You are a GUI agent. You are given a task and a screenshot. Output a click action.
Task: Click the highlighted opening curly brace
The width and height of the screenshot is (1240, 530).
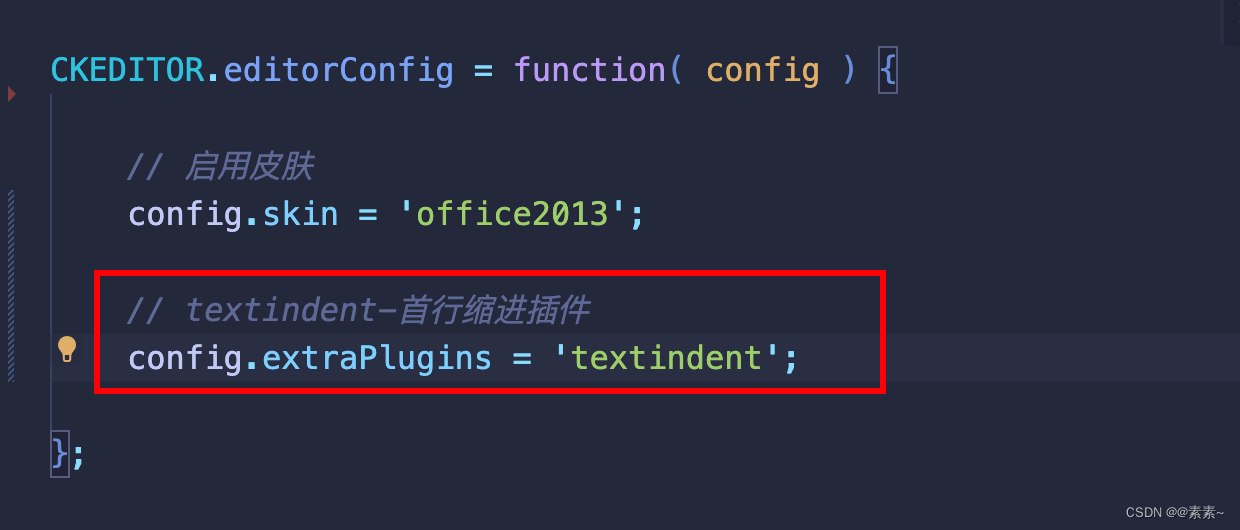pyautogui.click(x=887, y=71)
